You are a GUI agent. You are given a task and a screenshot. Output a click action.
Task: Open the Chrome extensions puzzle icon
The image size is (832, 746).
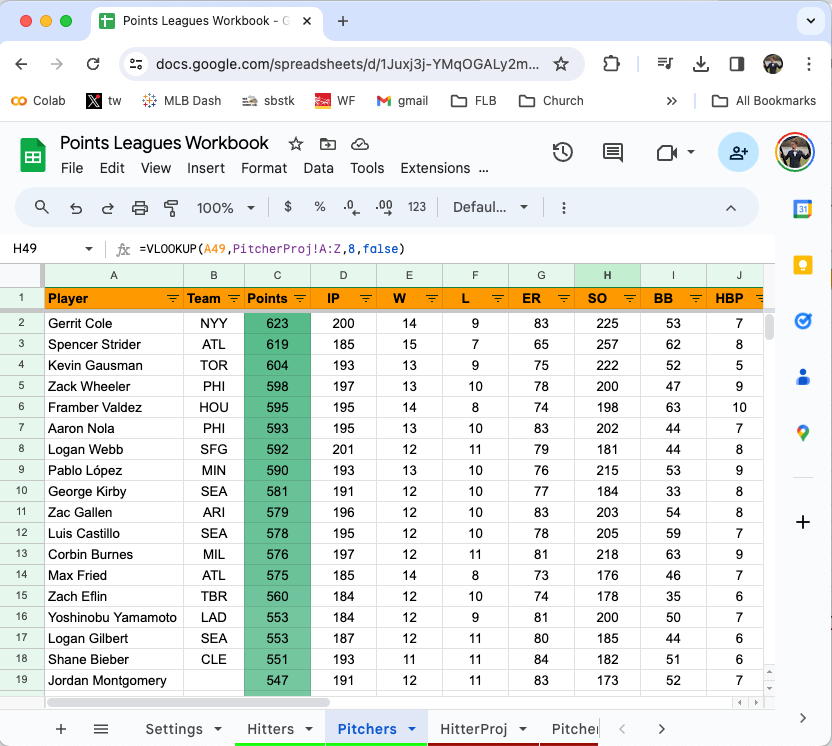611,64
